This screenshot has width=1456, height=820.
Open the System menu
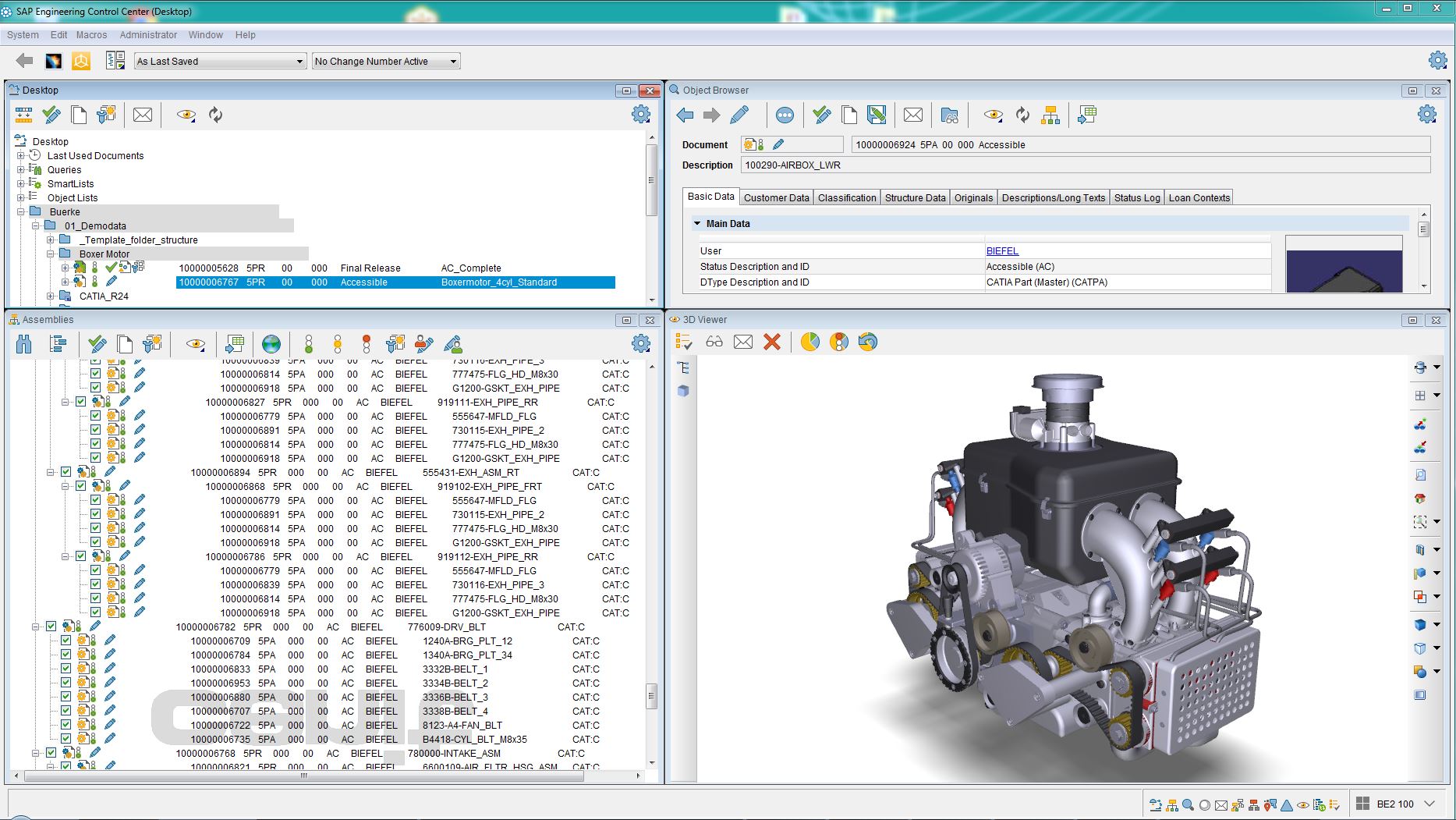(23, 35)
